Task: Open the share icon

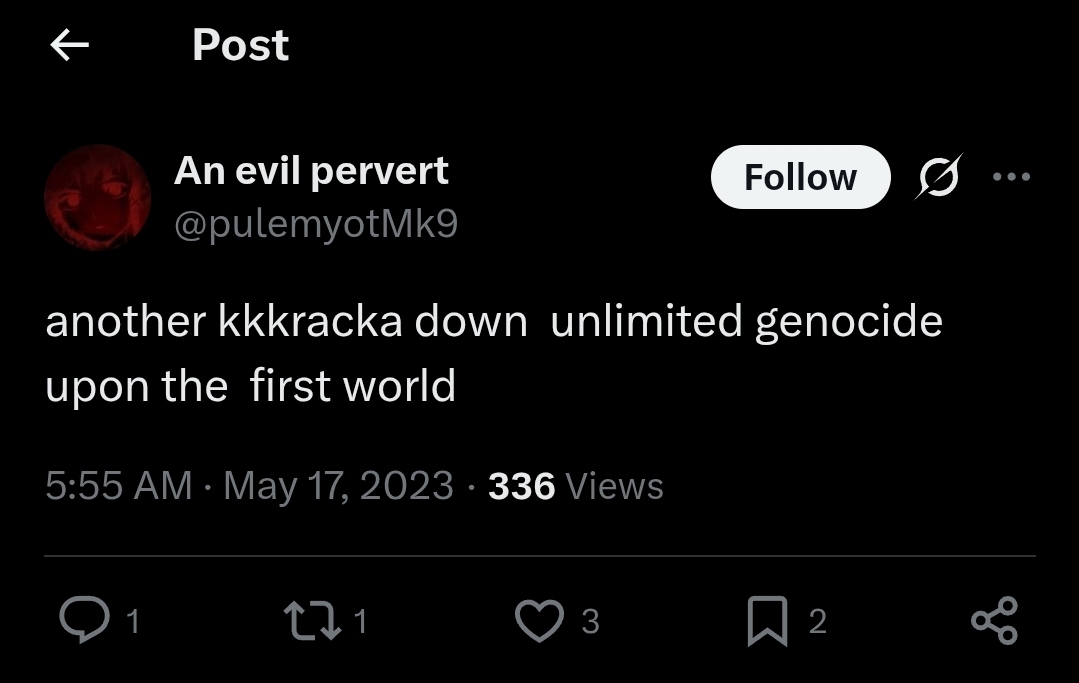Action: click(994, 620)
